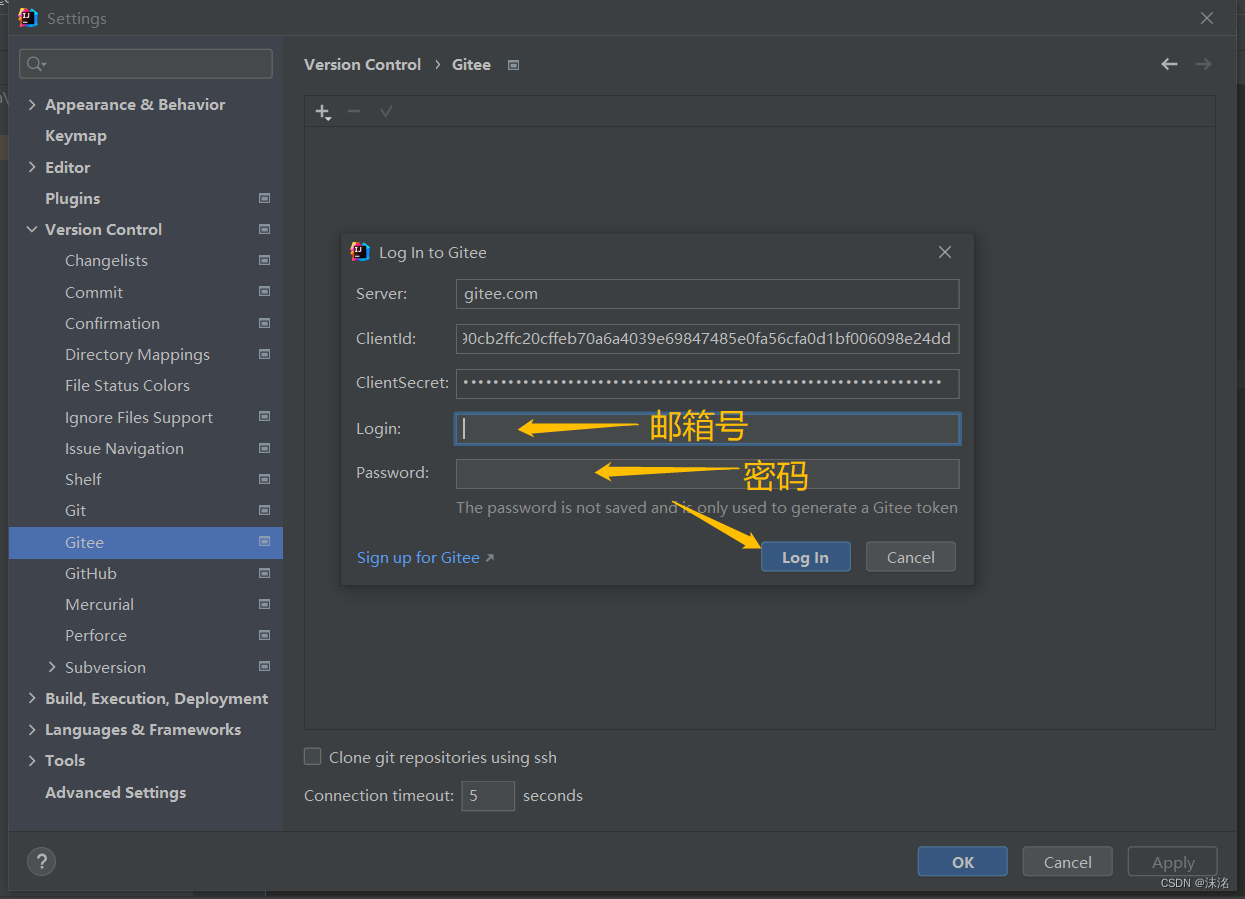Click the Server field with gitee.com
Image resolution: width=1245 pixels, height=899 pixels.
pos(708,294)
